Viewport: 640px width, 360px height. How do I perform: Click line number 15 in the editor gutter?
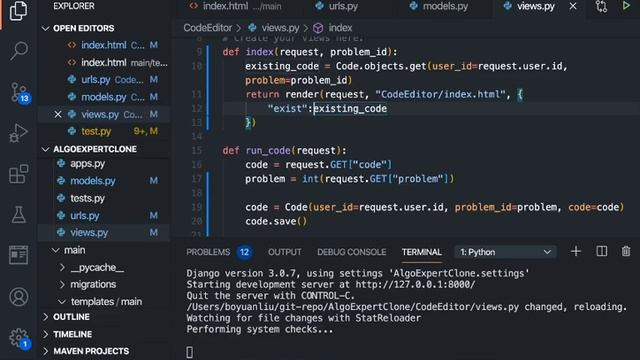point(197,150)
